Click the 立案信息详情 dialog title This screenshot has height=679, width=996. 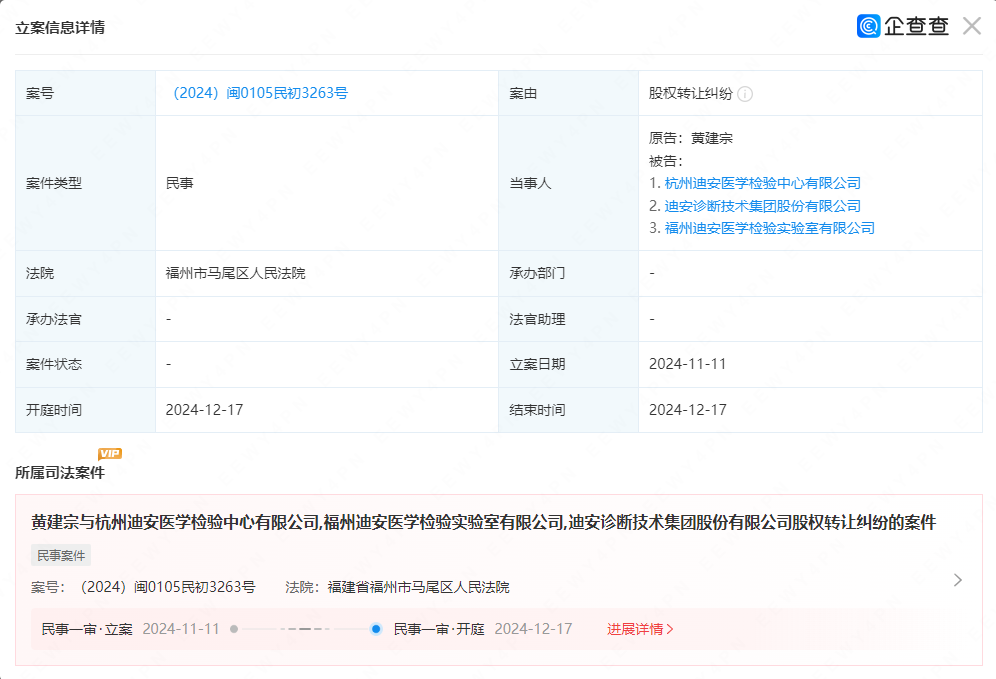tap(60, 27)
